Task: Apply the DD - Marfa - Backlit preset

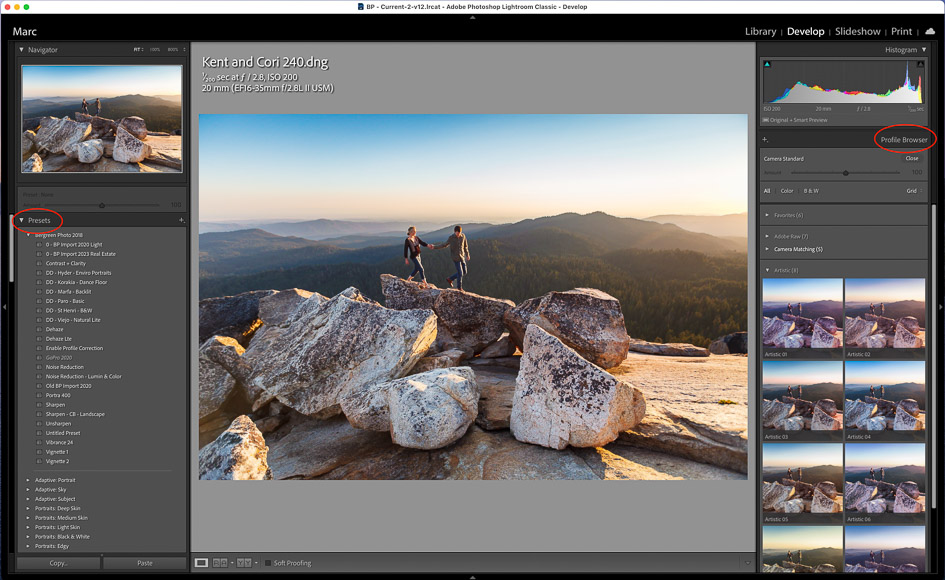Action: click(x=70, y=292)
